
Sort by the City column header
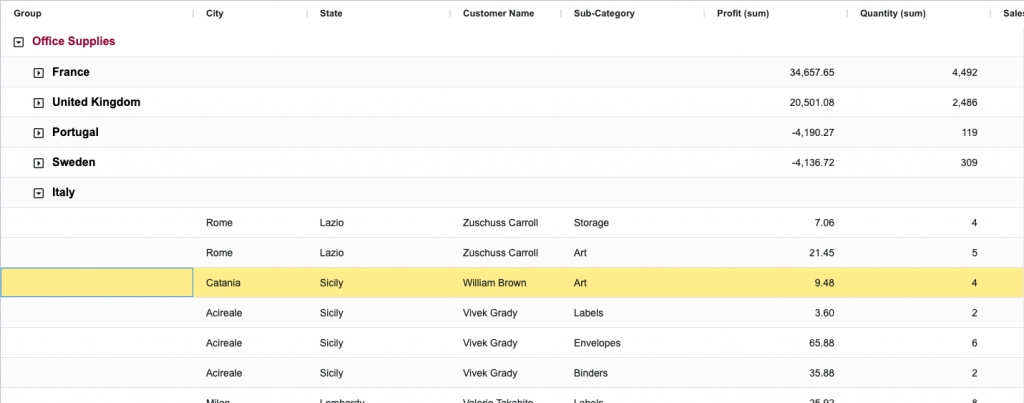pos(215,14)
